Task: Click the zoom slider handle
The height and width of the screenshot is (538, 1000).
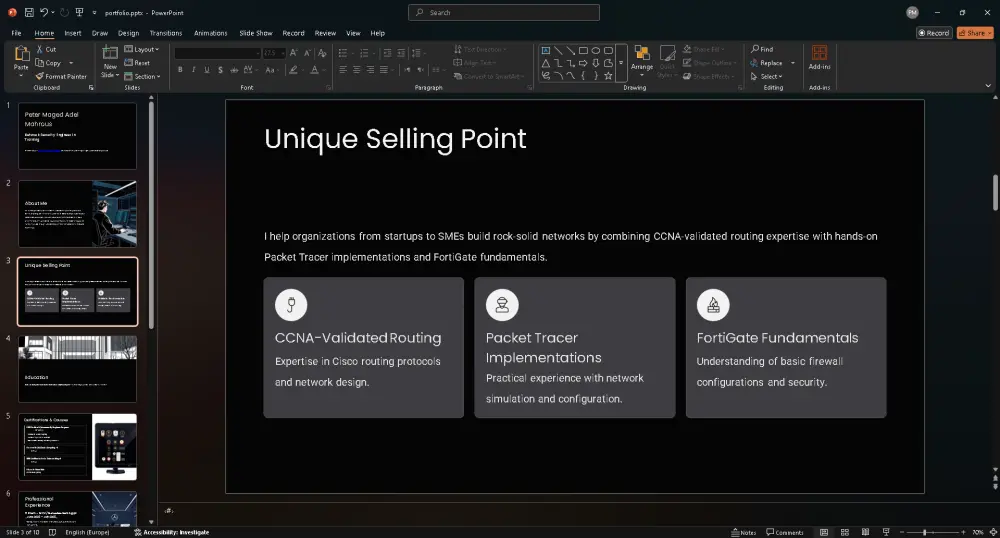Action: click(925, 532)
